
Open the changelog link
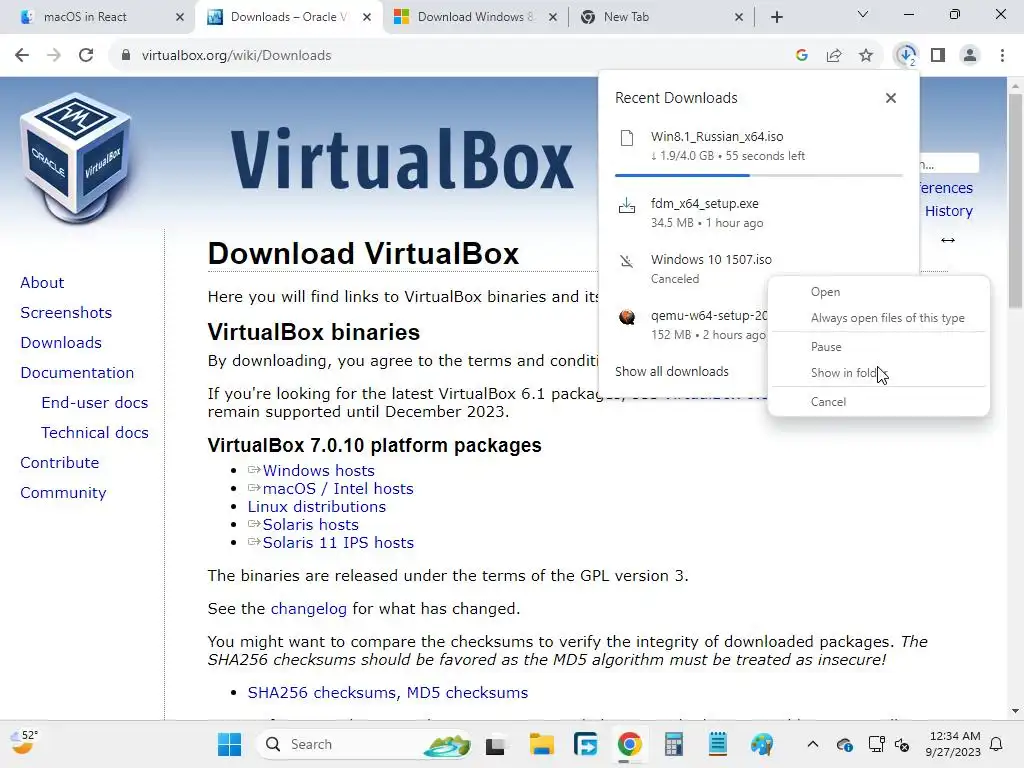[309, 609]
